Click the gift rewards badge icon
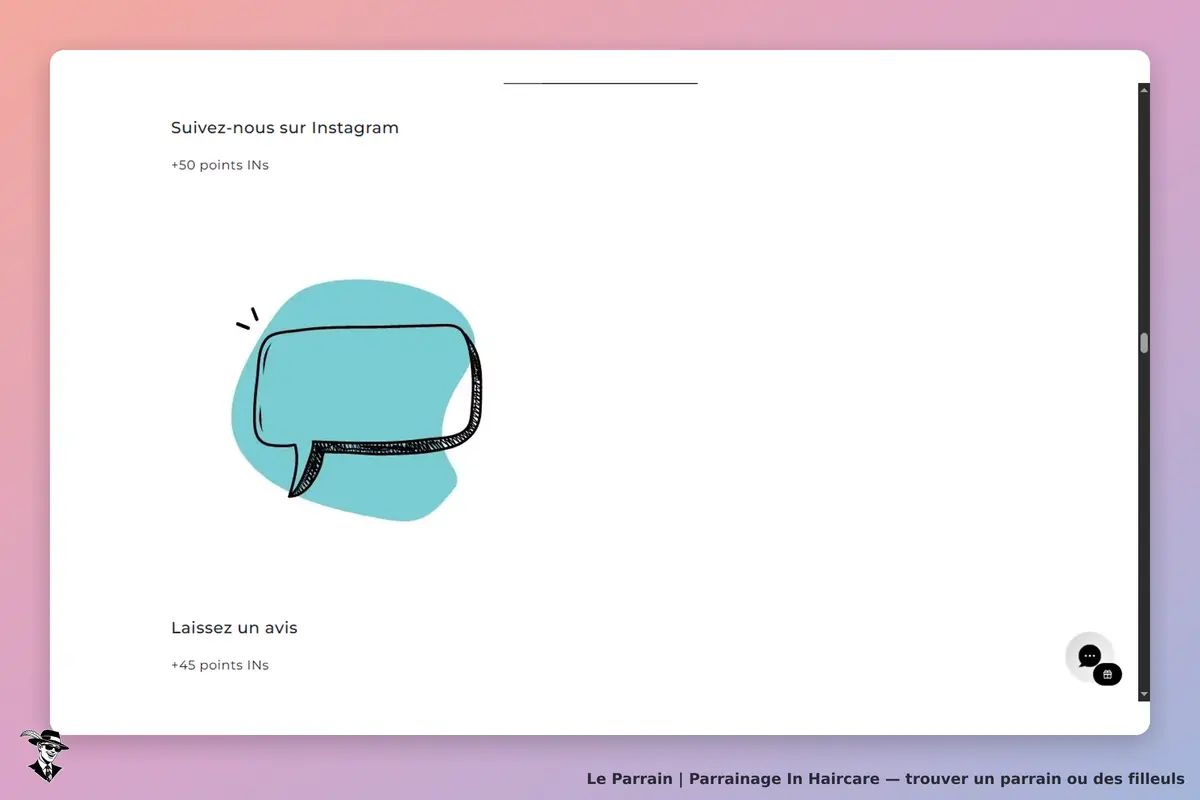 pyautogui.click(x=1107, y=675)
